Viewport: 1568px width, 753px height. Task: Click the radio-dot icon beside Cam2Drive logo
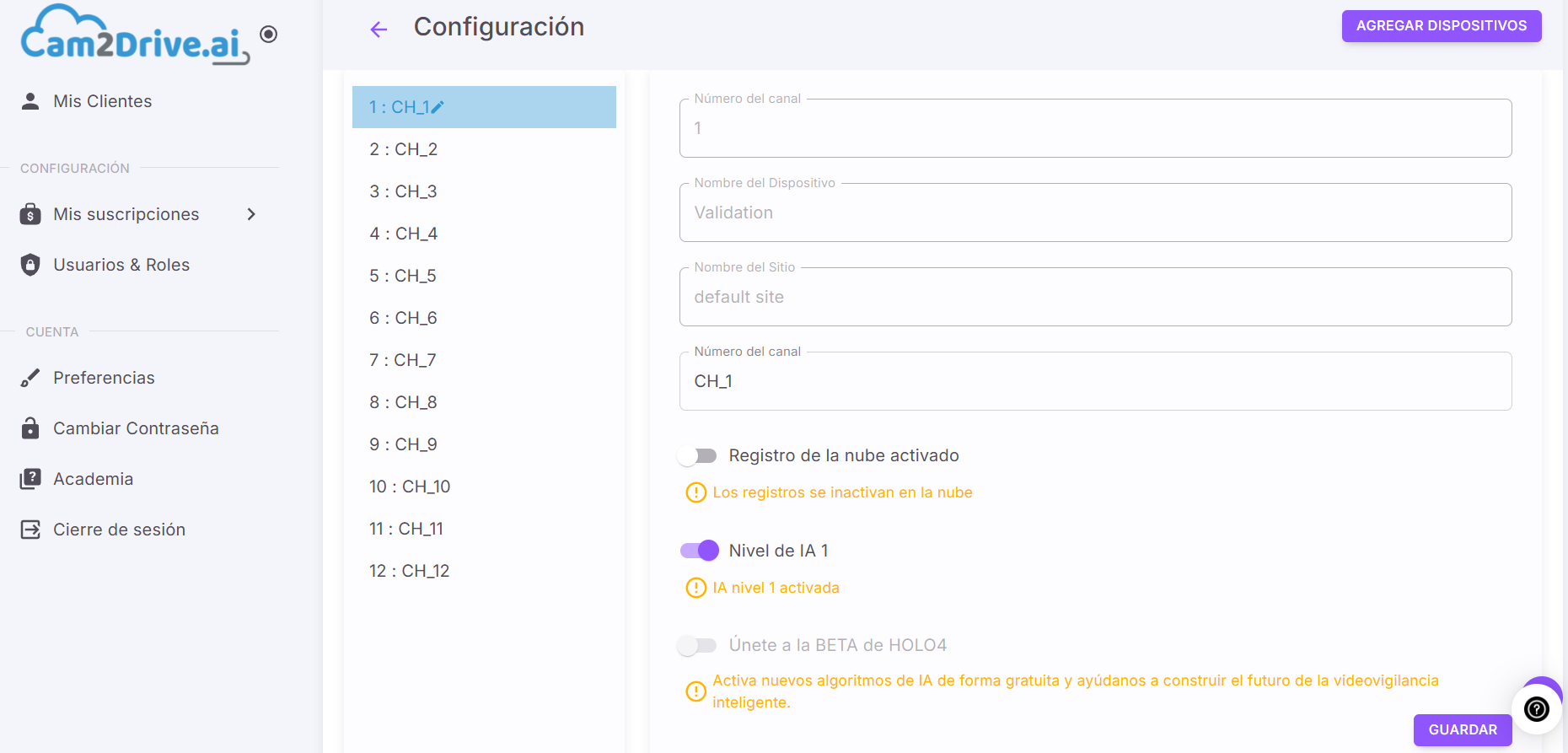click(269, 35)
